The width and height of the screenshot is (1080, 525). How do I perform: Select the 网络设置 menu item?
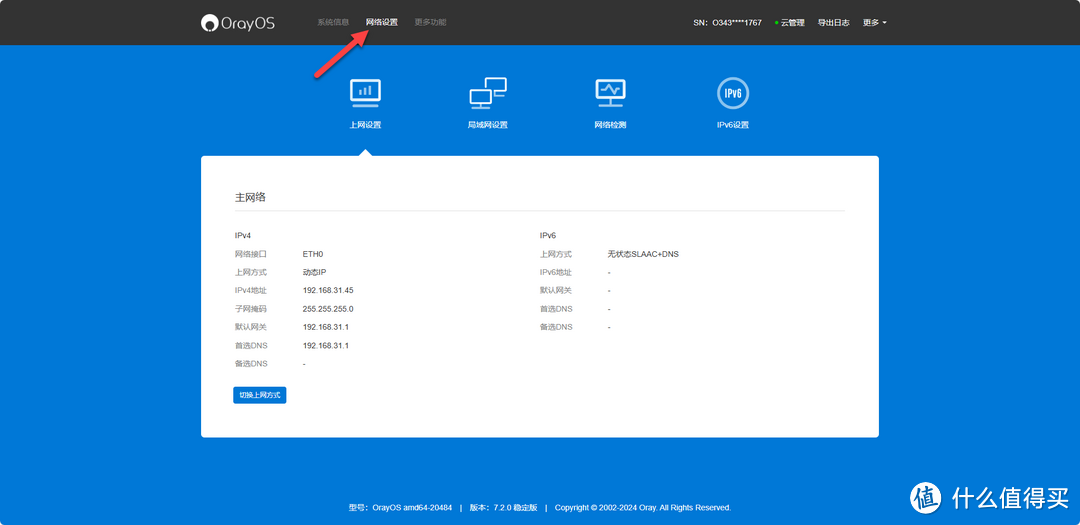coord(381,22)
